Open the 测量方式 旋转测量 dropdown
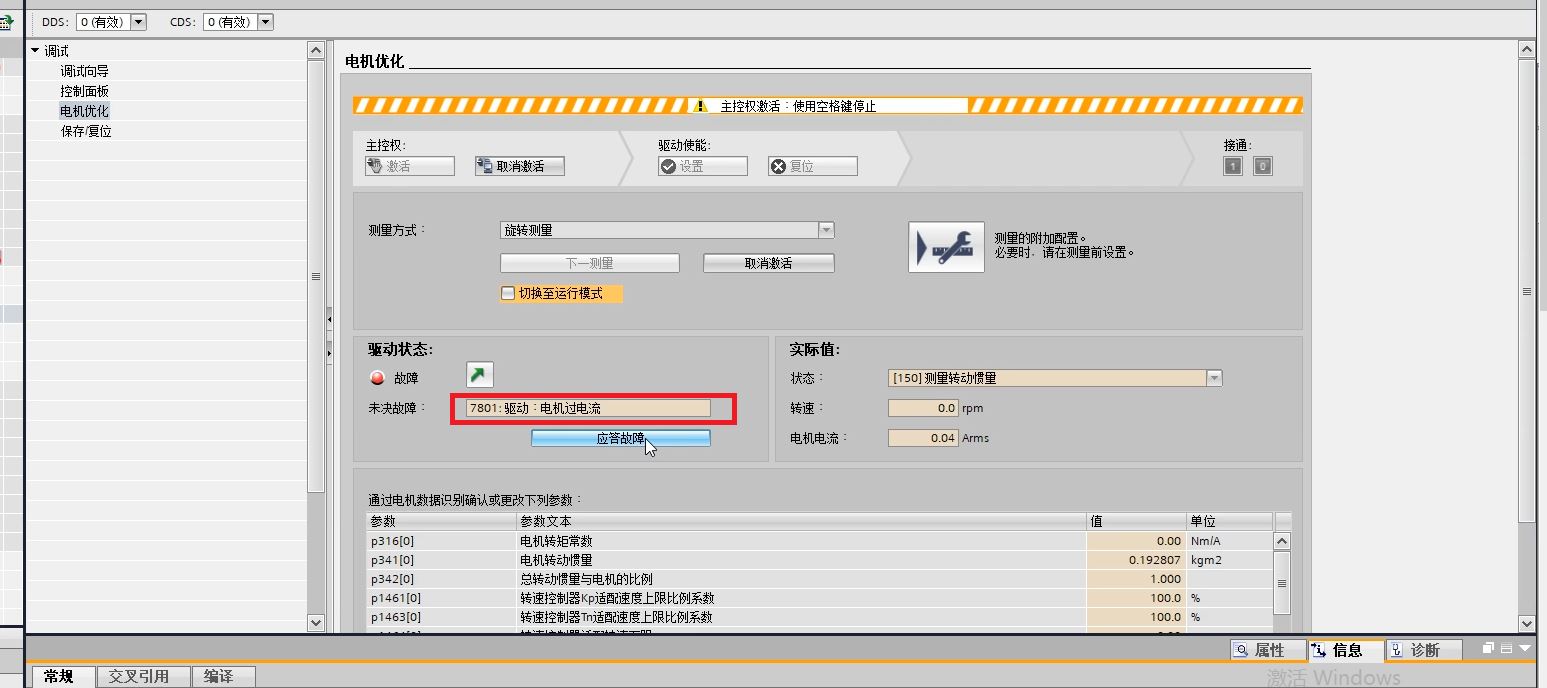This screenshot has height=688, width=1547. (825, 230)
